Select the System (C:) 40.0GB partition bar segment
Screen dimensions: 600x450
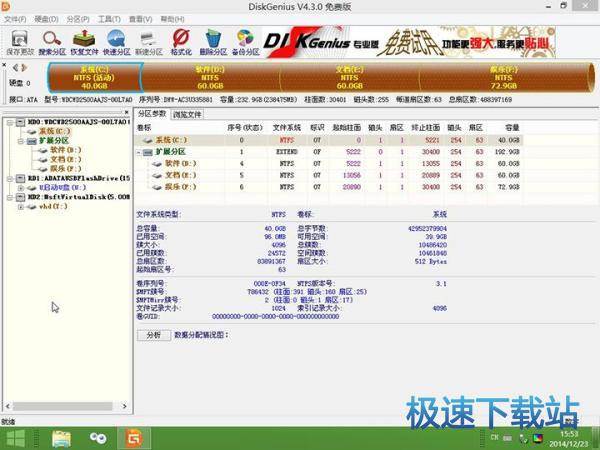pyautogui.click(x=95, y=77)
